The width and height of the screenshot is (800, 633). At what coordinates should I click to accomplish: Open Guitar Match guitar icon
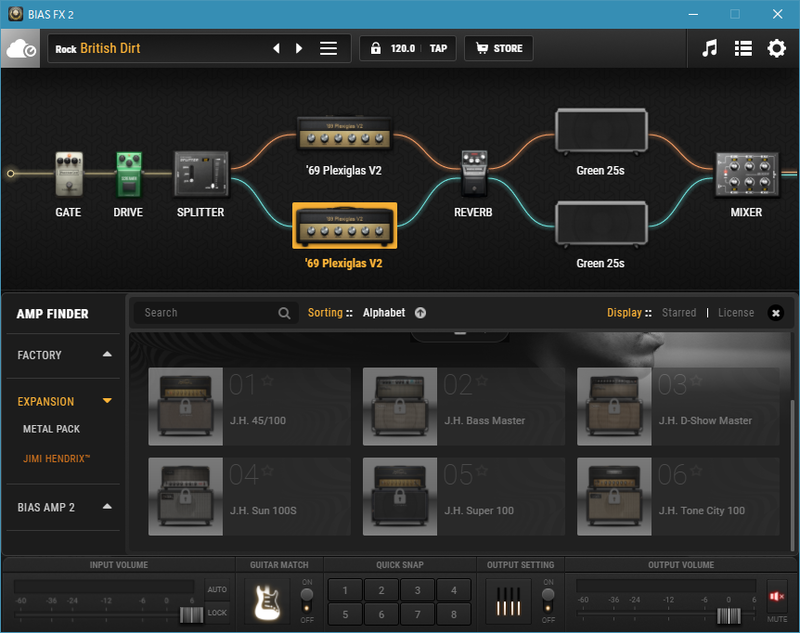(267, 602)
